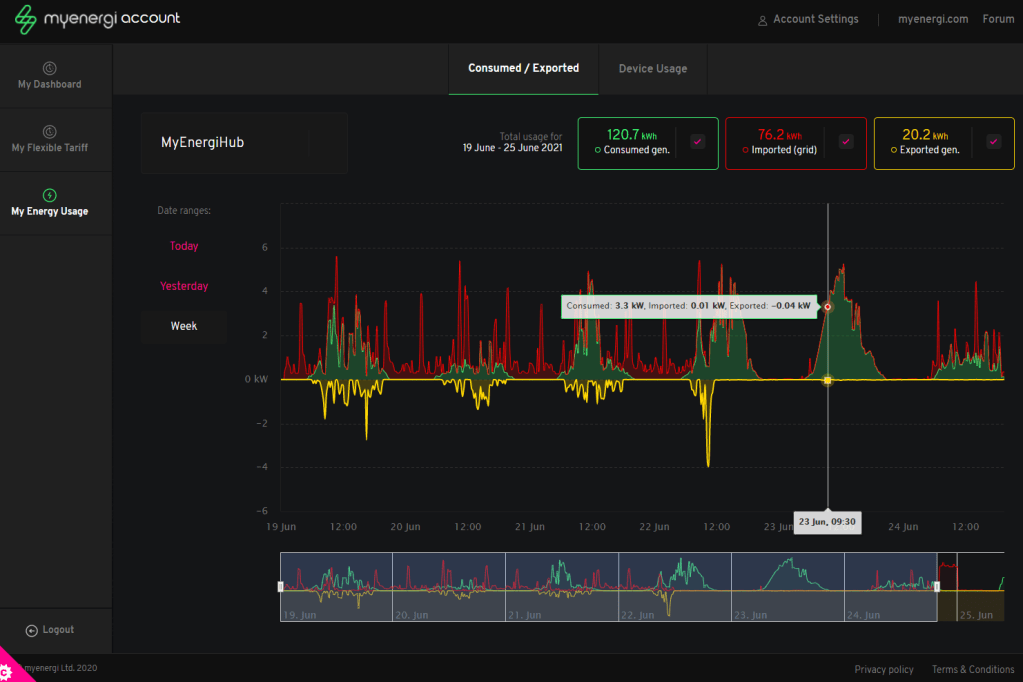Disable the Exported gen. series checkbox
1023x682 pixels.
point(994,142)
